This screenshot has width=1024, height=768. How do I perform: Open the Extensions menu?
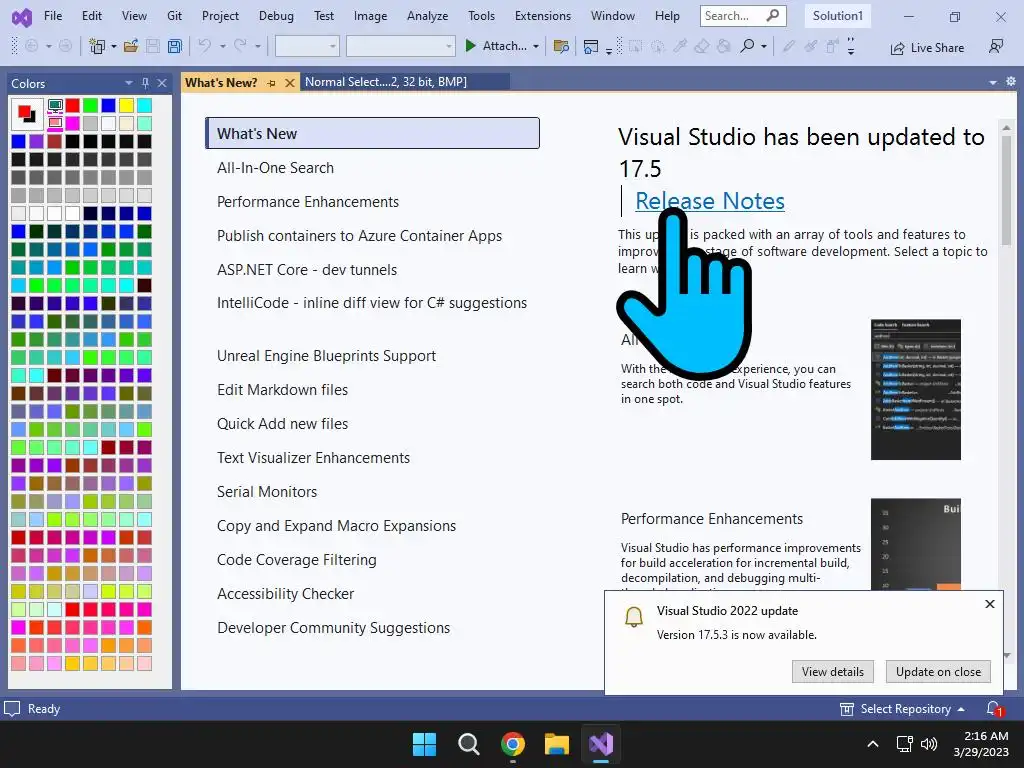(543, 16)
